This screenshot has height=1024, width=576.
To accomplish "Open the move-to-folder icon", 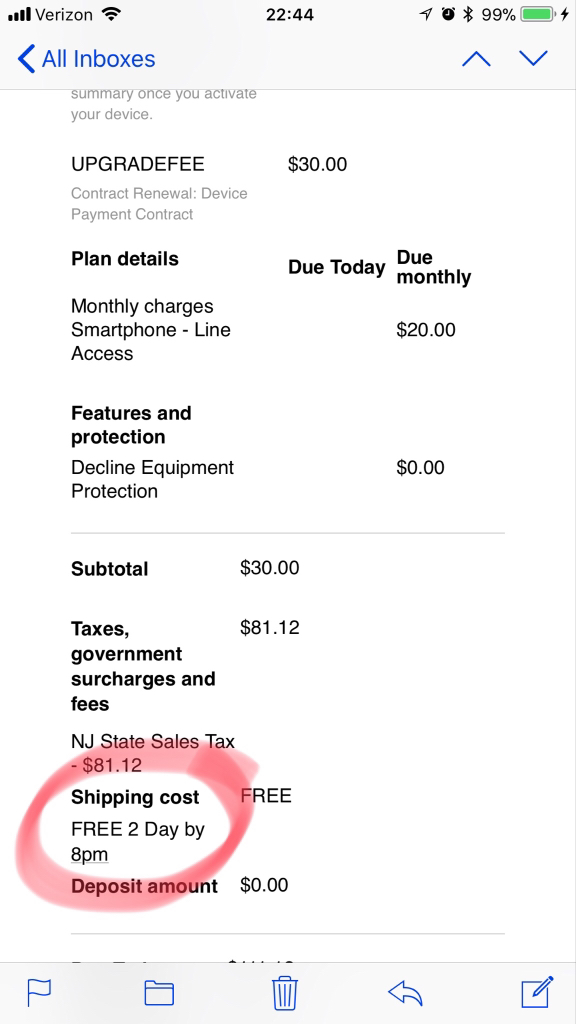I will 159,993.
